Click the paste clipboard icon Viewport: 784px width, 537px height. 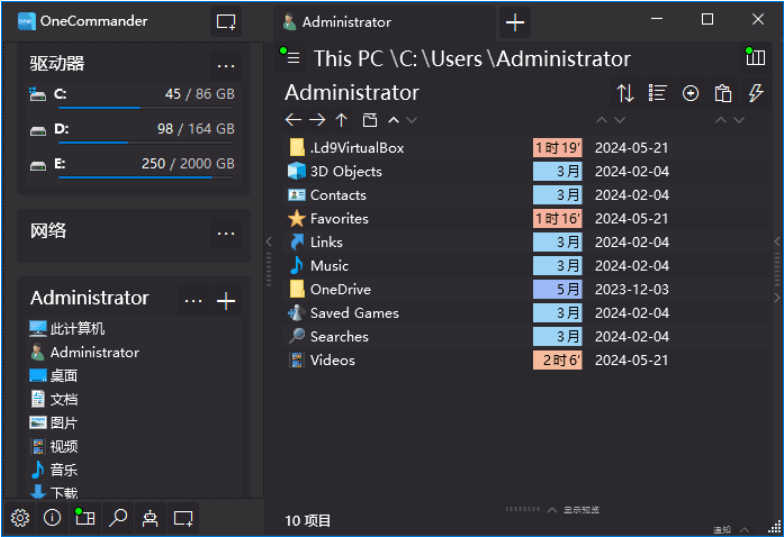pos(723,93)
